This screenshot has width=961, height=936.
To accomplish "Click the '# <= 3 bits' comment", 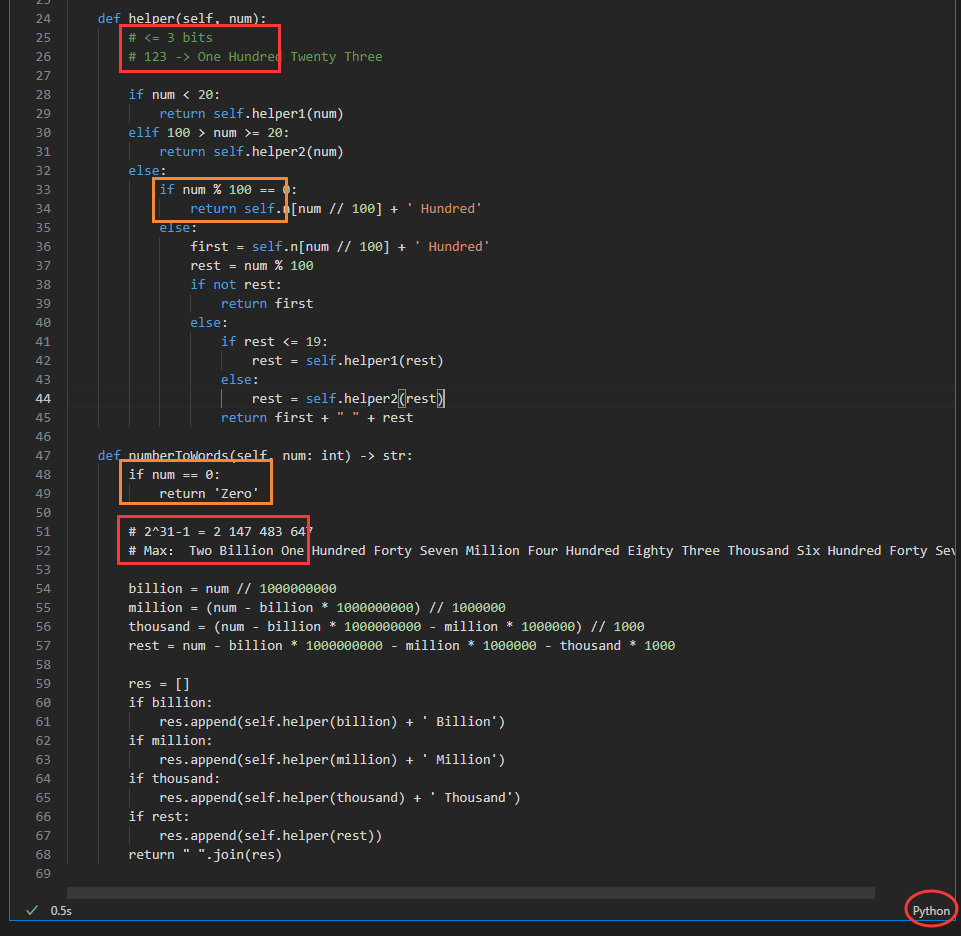I will [170, 37].
